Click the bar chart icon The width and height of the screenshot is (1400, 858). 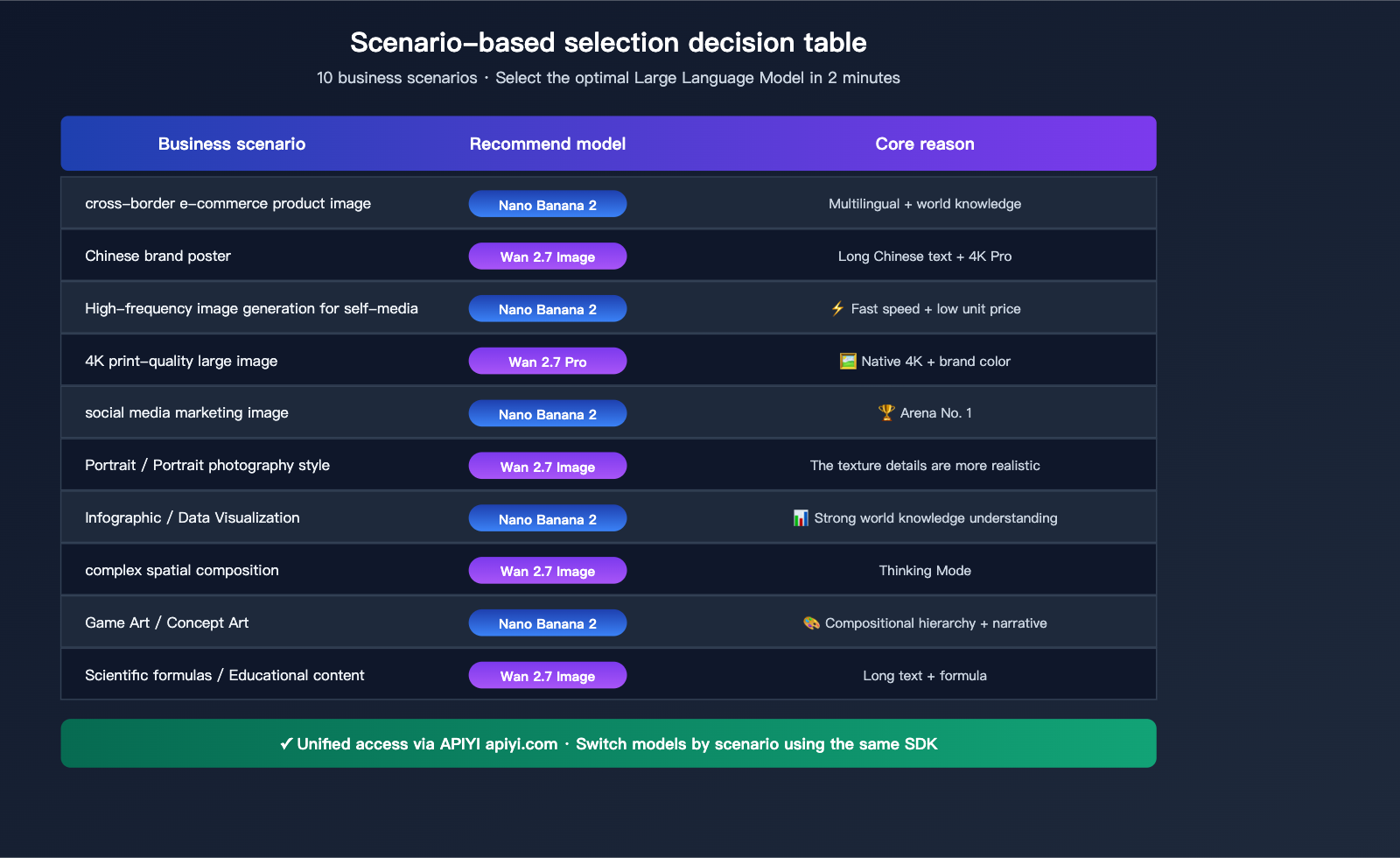pos(801,518)
